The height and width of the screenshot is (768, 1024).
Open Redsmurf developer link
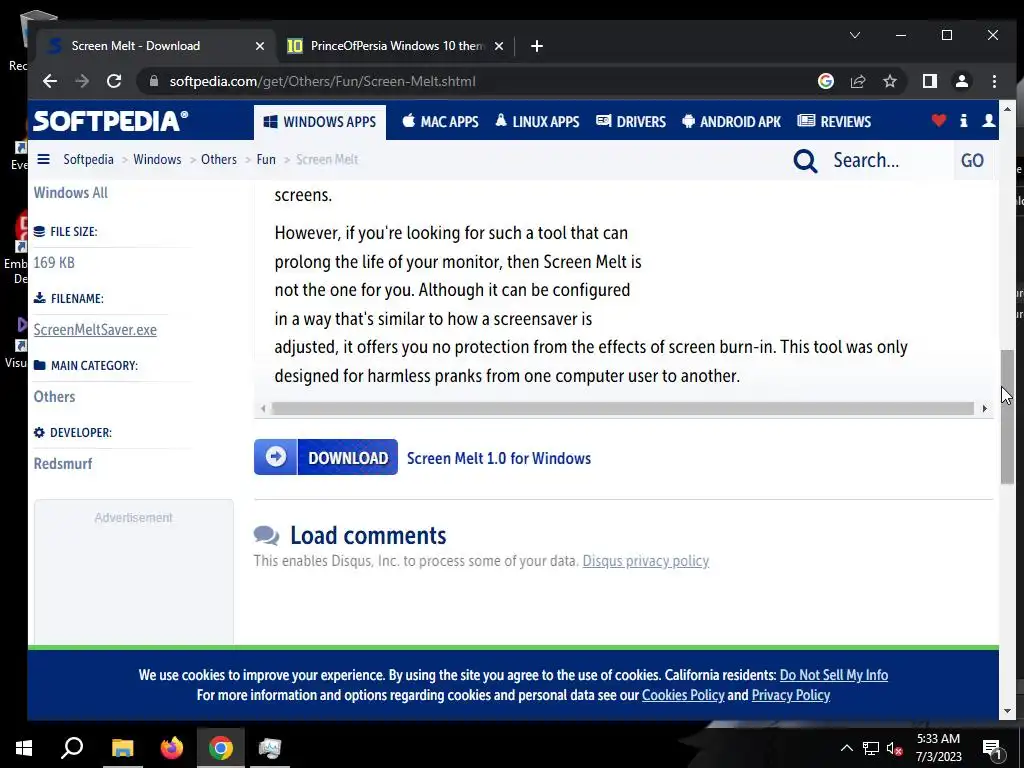pos(63,464)
